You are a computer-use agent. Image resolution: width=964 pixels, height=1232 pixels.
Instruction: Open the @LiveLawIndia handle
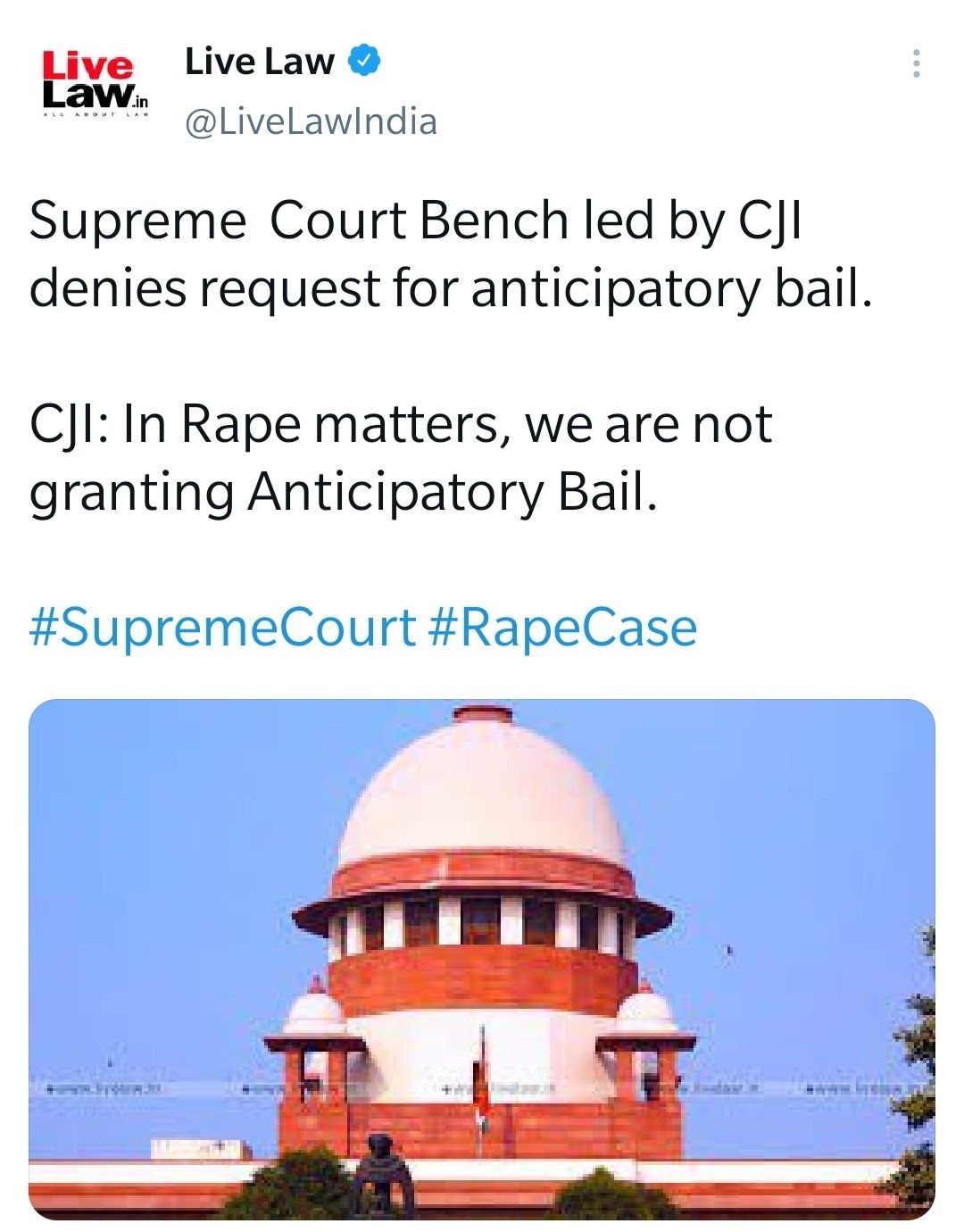311,121
